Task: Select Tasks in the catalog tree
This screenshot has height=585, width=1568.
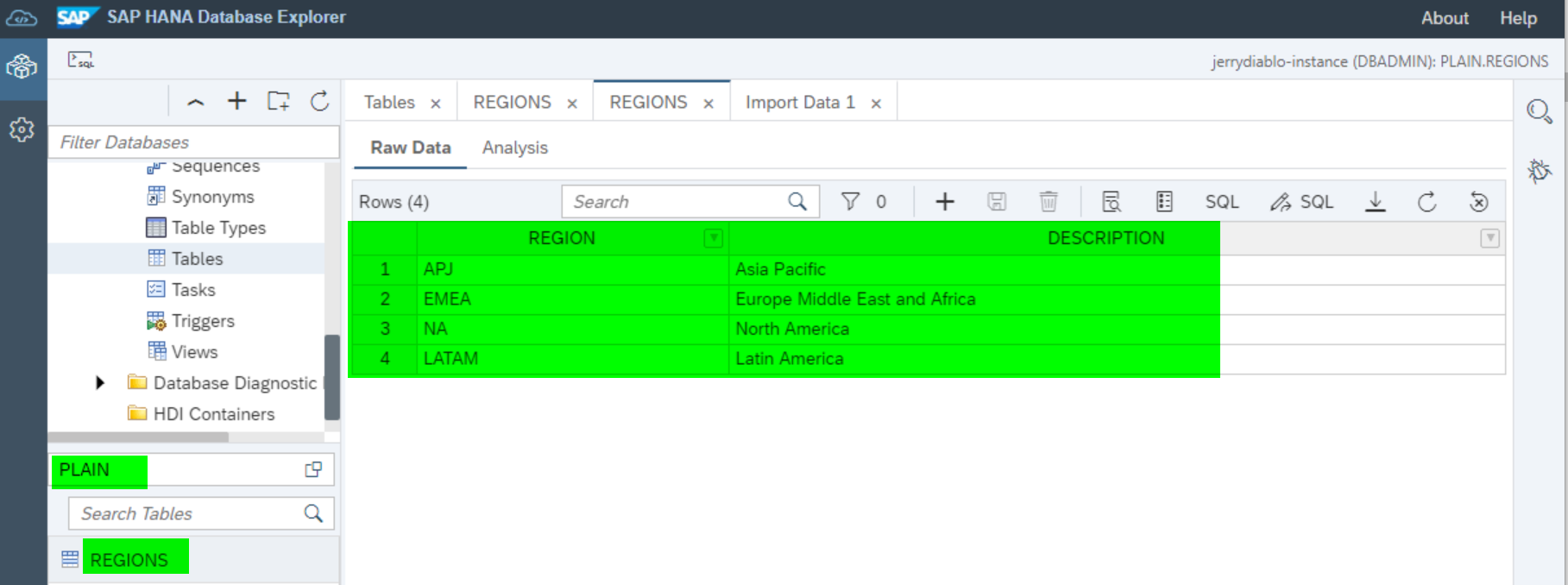Action: coord(193,290)
